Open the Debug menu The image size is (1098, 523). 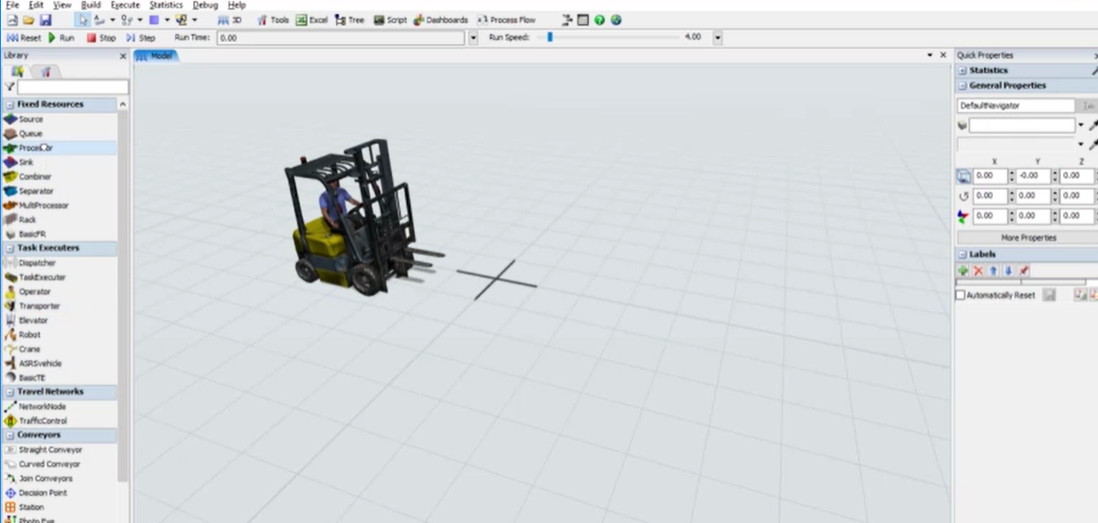coord(205,5)
